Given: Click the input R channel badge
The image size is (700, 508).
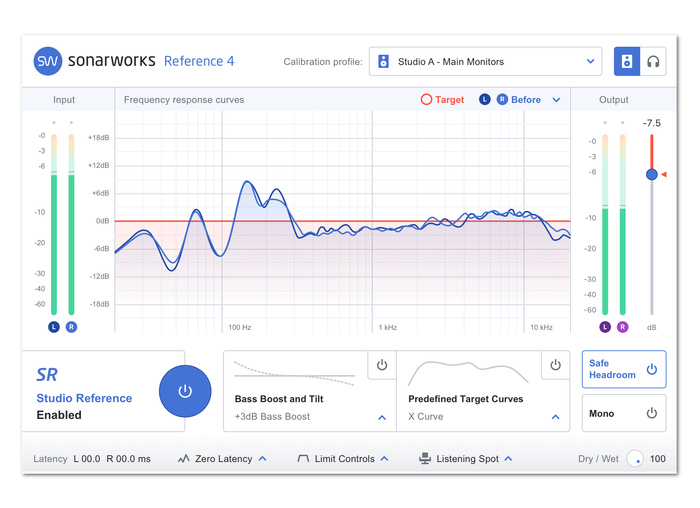Looking at the screenshot, I should tap(71, 327).
